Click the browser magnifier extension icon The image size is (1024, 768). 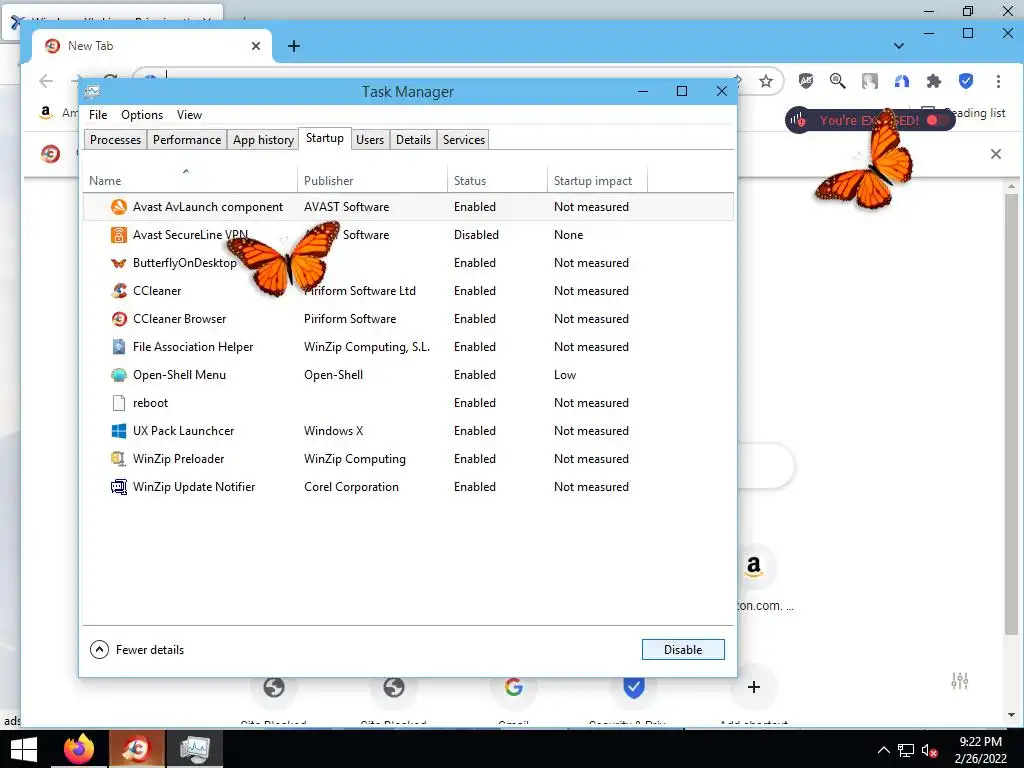tap(837, 81)
